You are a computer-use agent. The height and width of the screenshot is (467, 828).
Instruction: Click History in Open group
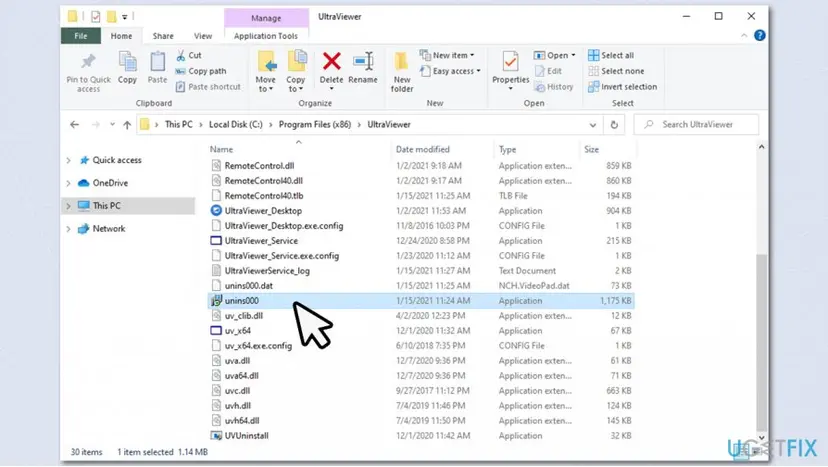(554, 87)
